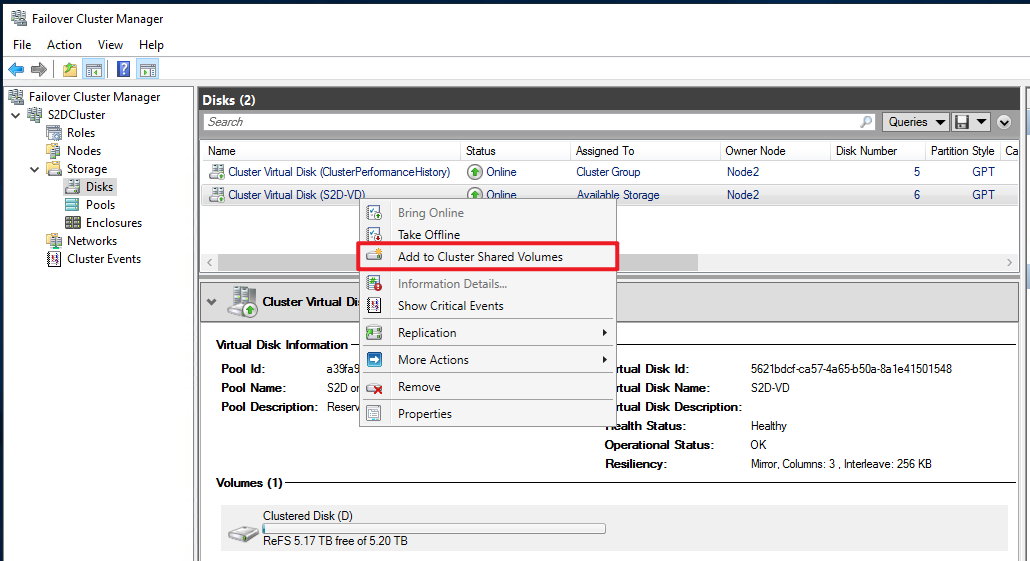Open the Help menu
This screenshot has height=561, width=1030.
[151, 45]
